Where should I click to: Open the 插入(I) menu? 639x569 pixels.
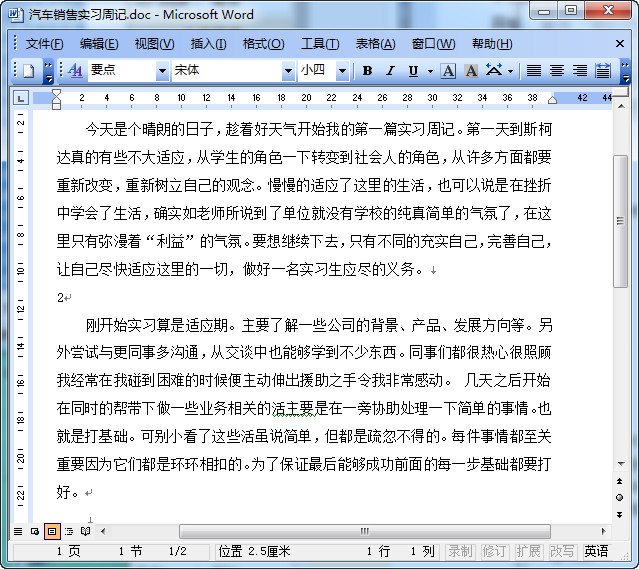208,44
